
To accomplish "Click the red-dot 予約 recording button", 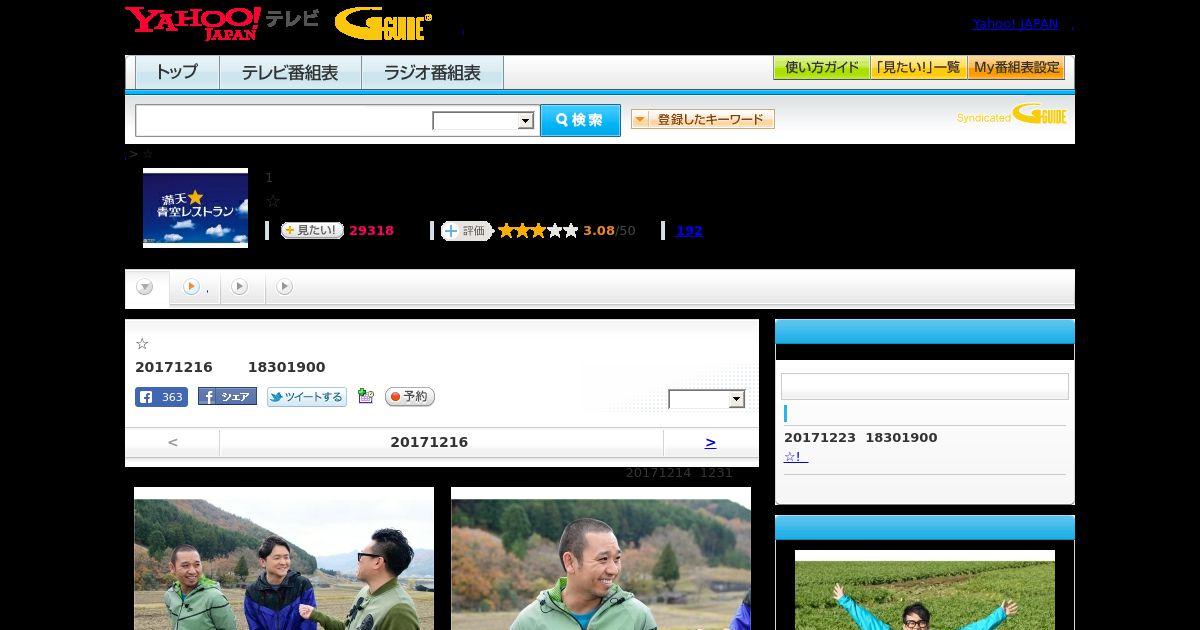I will pyautogui.click(x=410, y=397).
